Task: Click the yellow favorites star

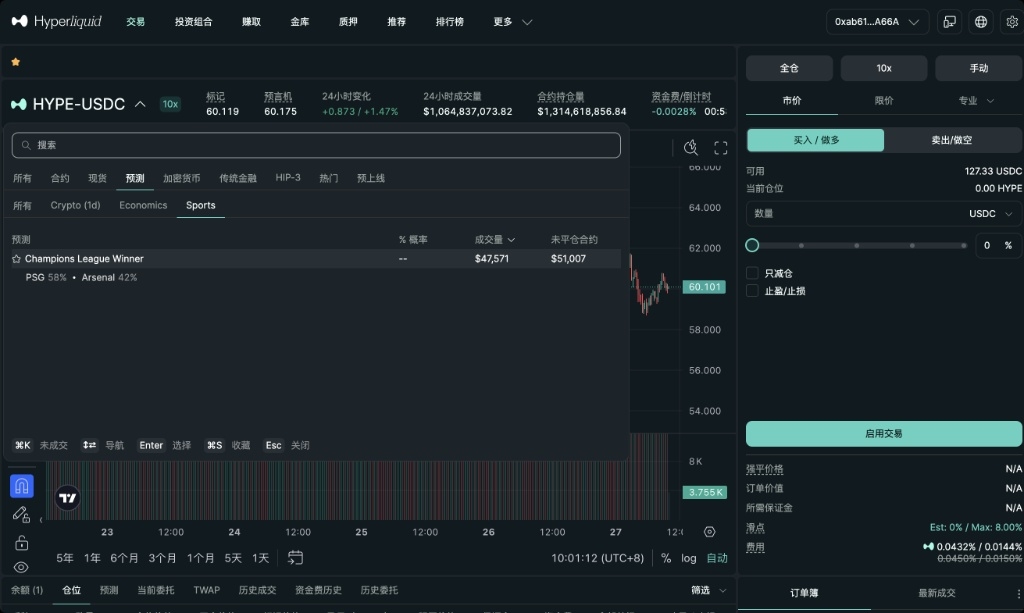Action: pyautogui.click(x=16, y=62)
